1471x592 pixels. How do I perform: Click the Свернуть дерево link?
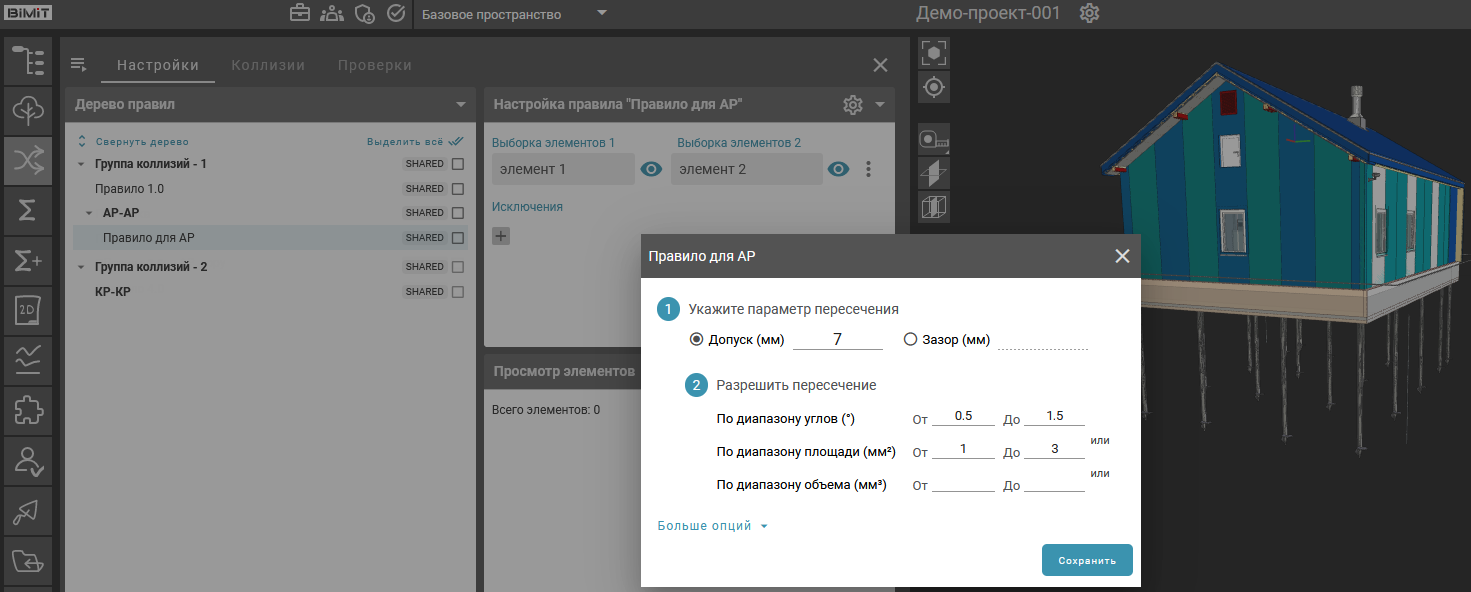point(142,142)
